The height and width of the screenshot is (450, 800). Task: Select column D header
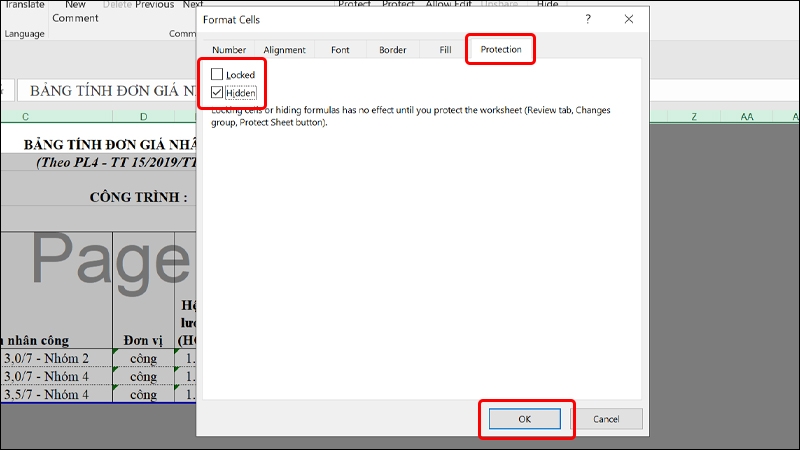[143, 117]
